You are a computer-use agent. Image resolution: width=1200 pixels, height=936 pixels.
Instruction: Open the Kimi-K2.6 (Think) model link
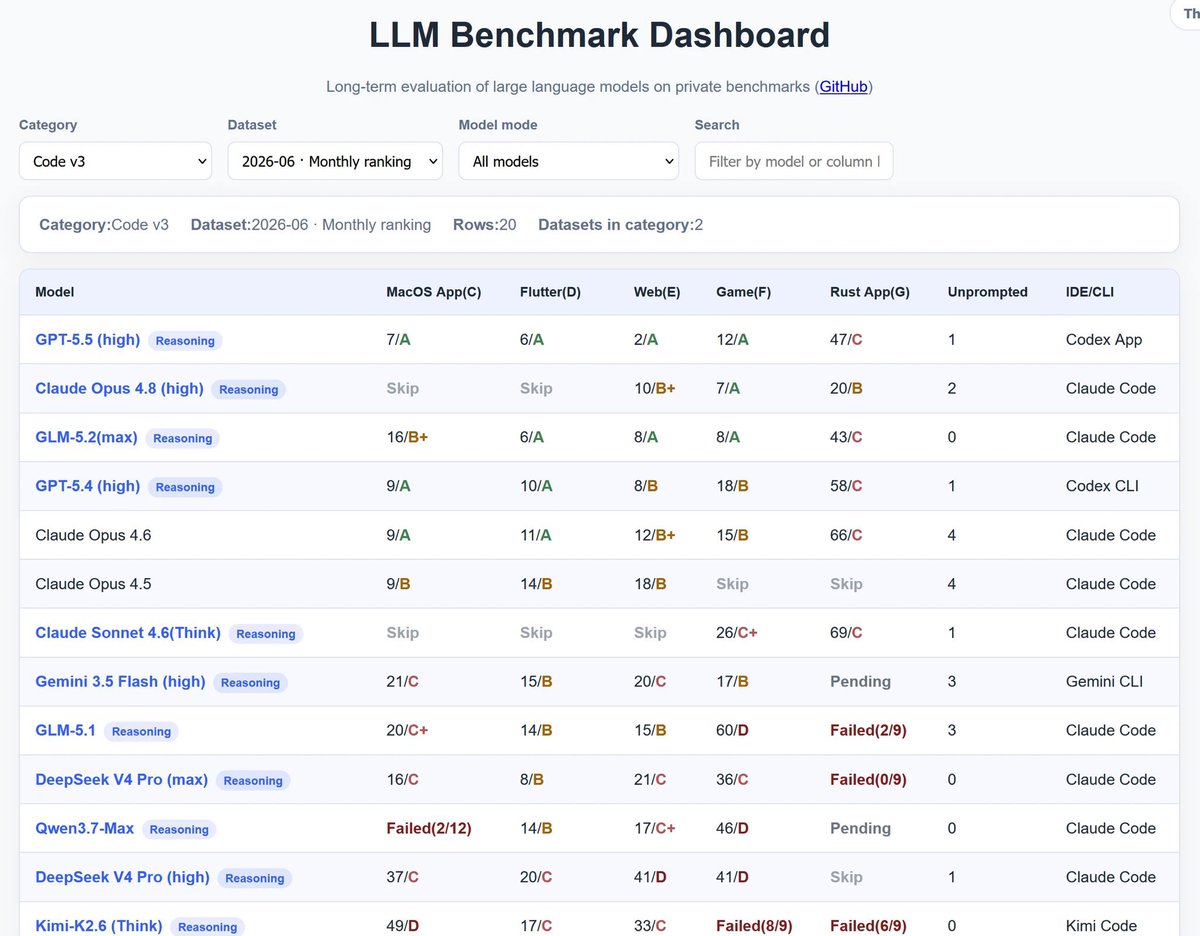click(x=98, y=926)
